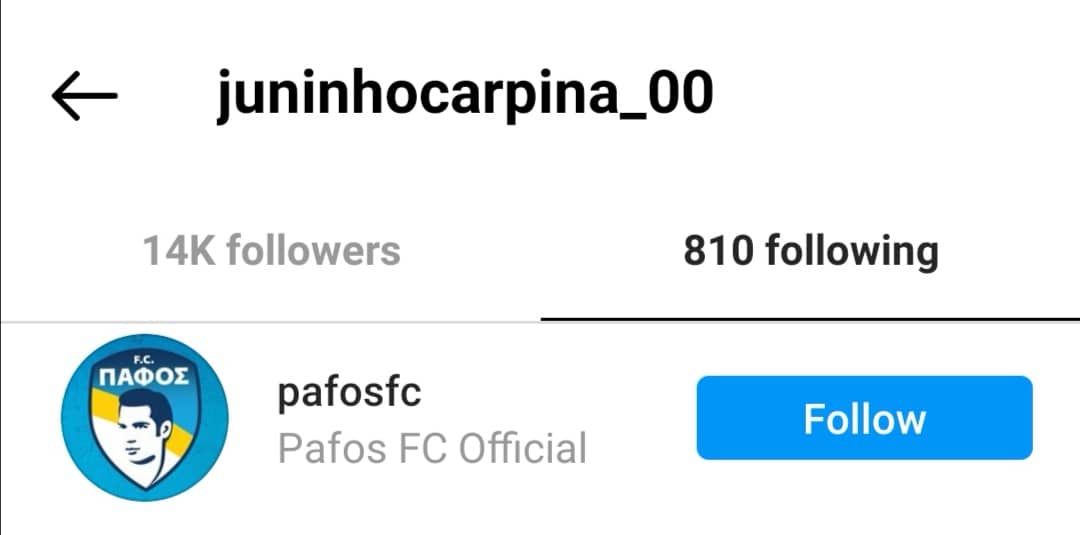This screenshot has width=1080, height=535.
Task: Open the ΠΑΦΟΣ shield logo thumbnail
Action: [145, 417]
